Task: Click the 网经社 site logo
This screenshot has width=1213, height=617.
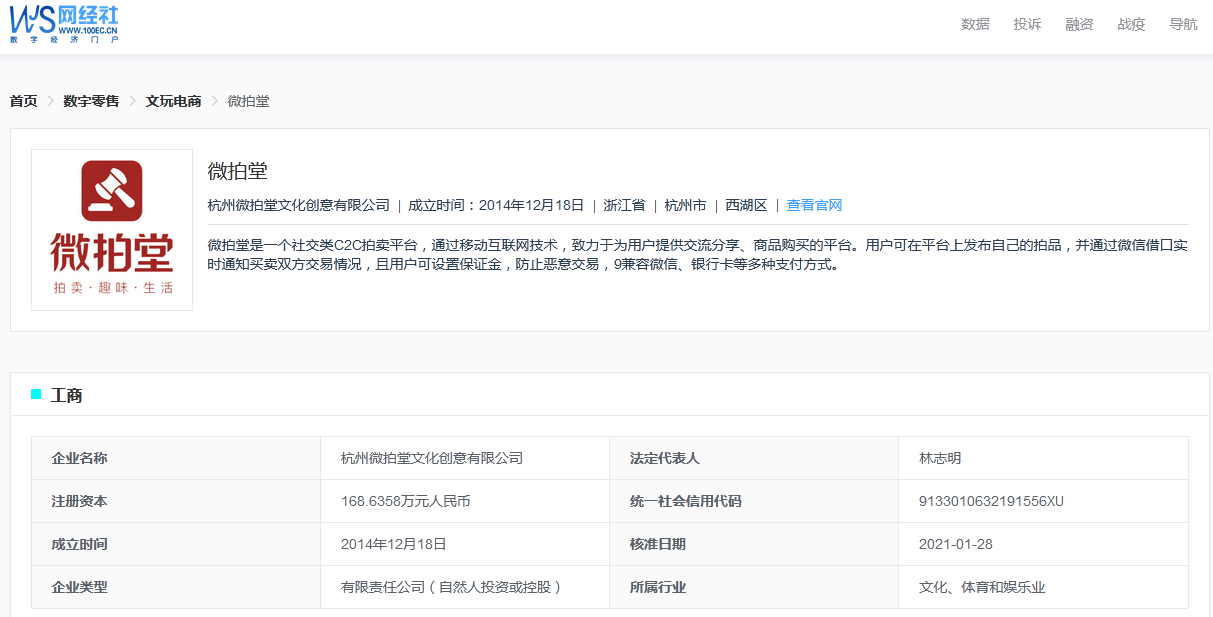Action: click(x=64, y=24)
